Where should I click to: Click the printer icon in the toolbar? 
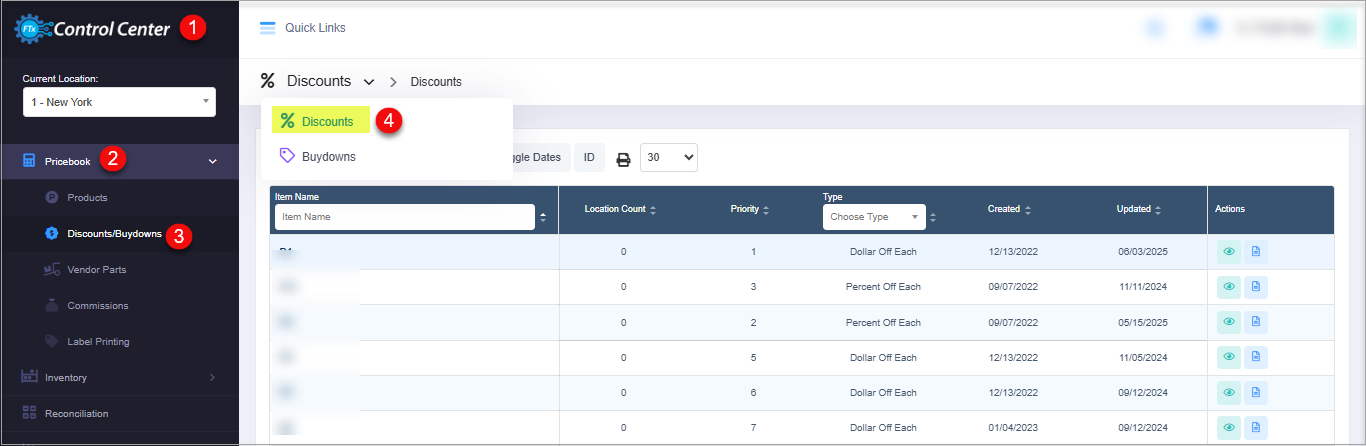pos(623,158)
